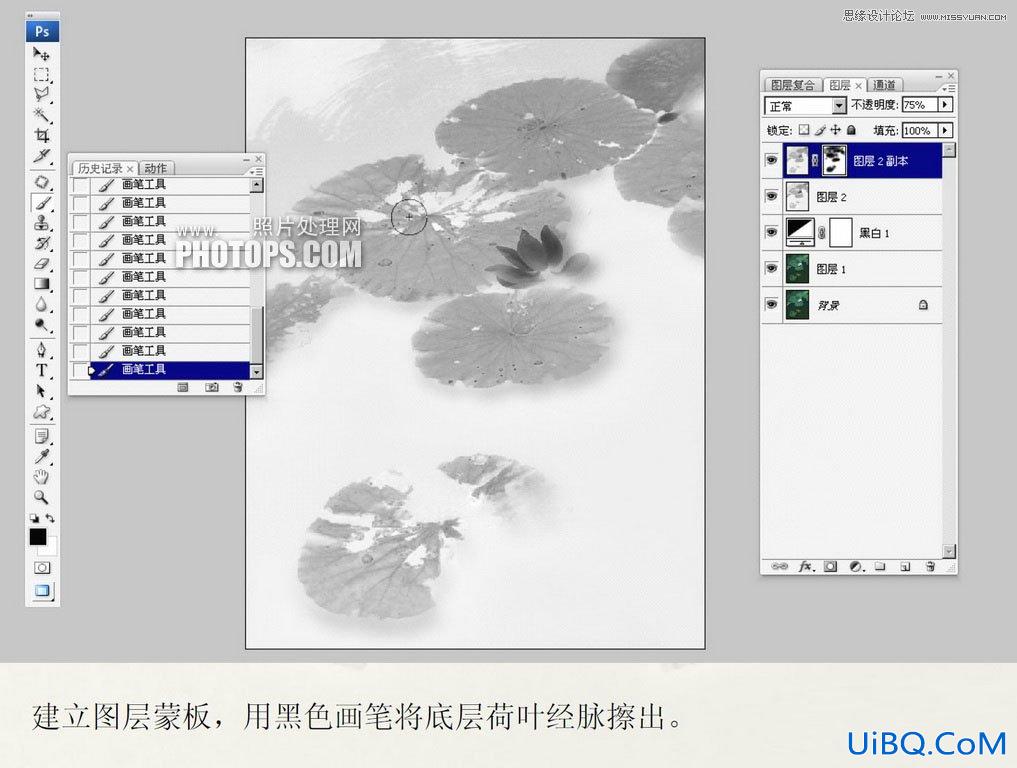
Task: Create a new layer
Action: click(905, 566)
